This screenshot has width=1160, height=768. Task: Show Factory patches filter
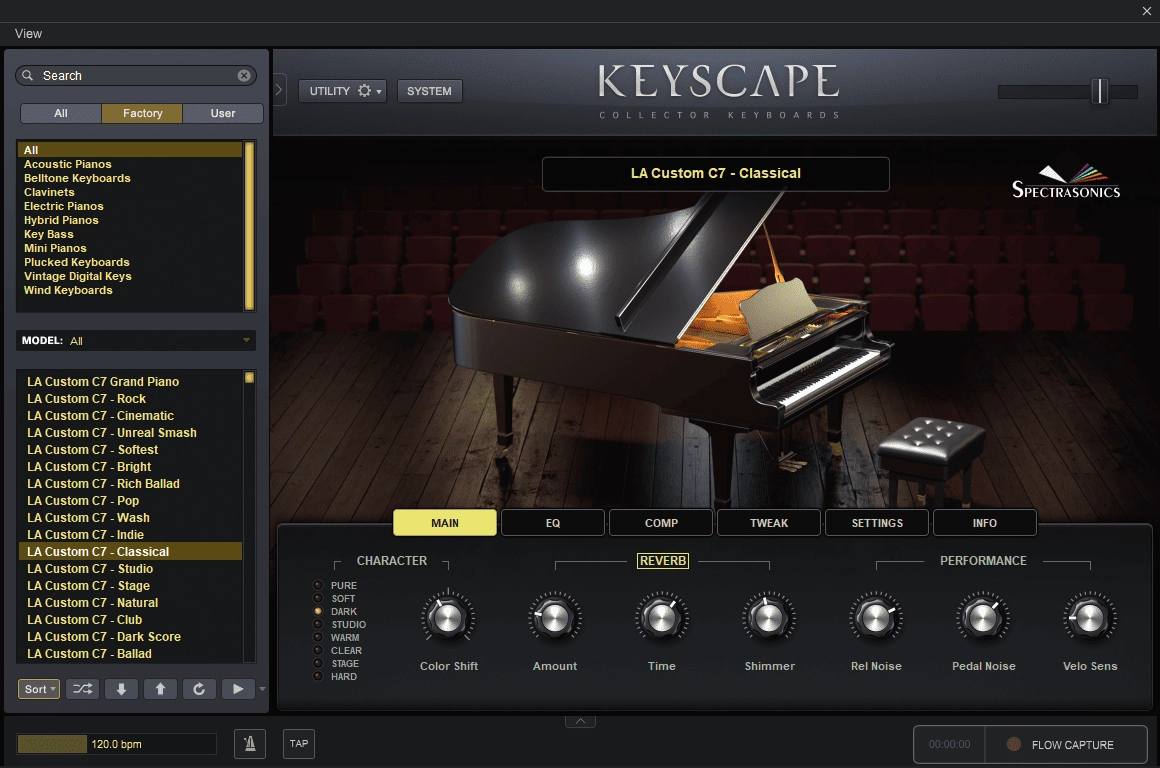(142, 113)
